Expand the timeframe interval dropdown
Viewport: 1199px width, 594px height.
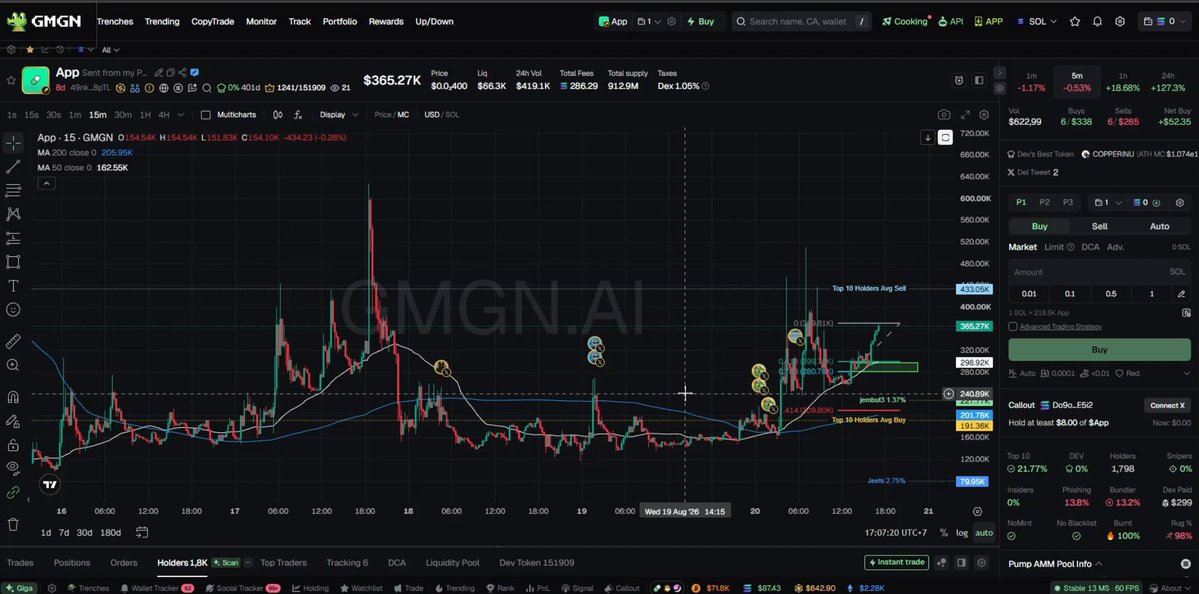[181, 115]
